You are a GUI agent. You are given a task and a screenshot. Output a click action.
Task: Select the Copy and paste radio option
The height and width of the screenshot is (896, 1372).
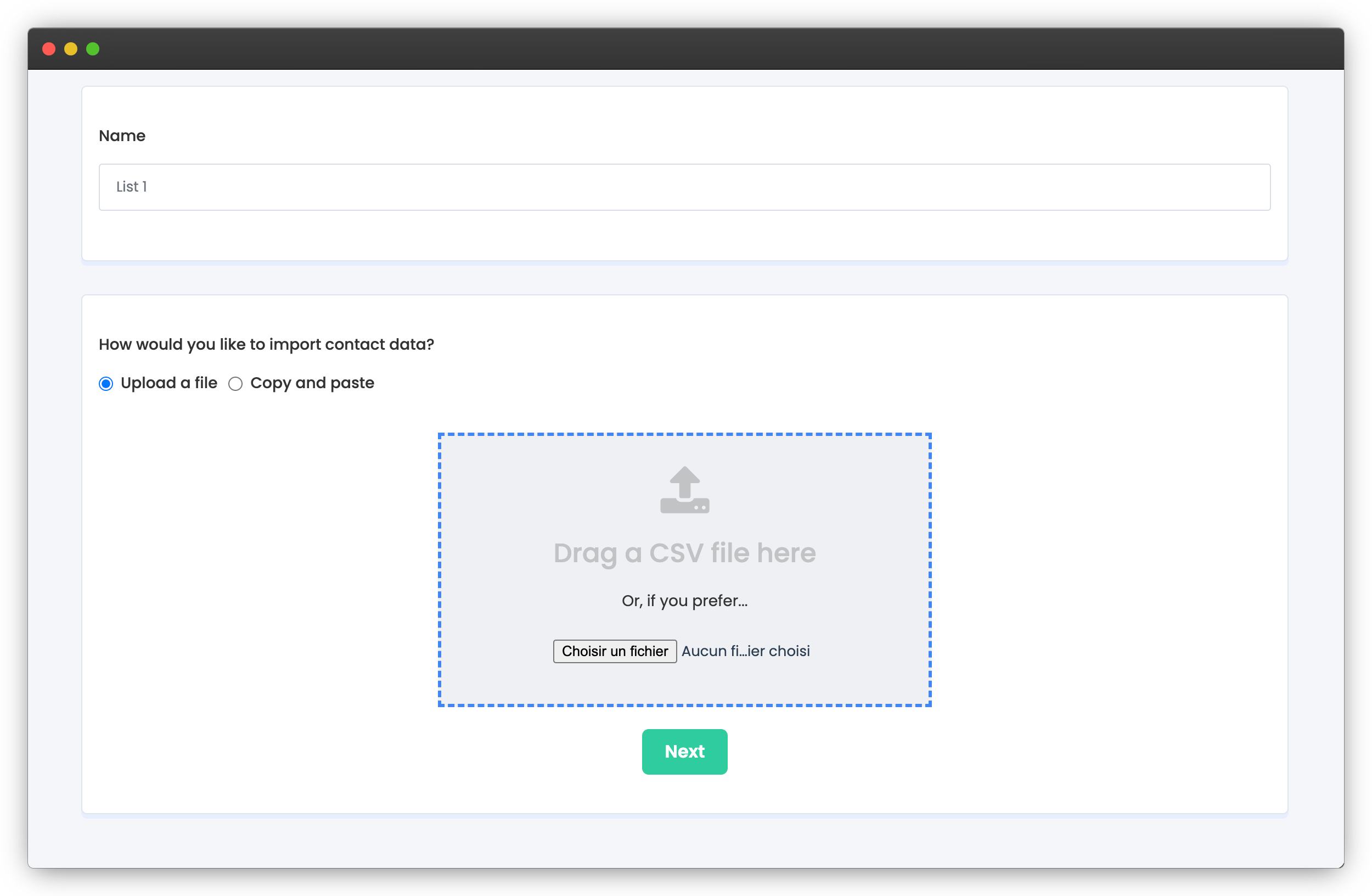click(x=235, y=383)
